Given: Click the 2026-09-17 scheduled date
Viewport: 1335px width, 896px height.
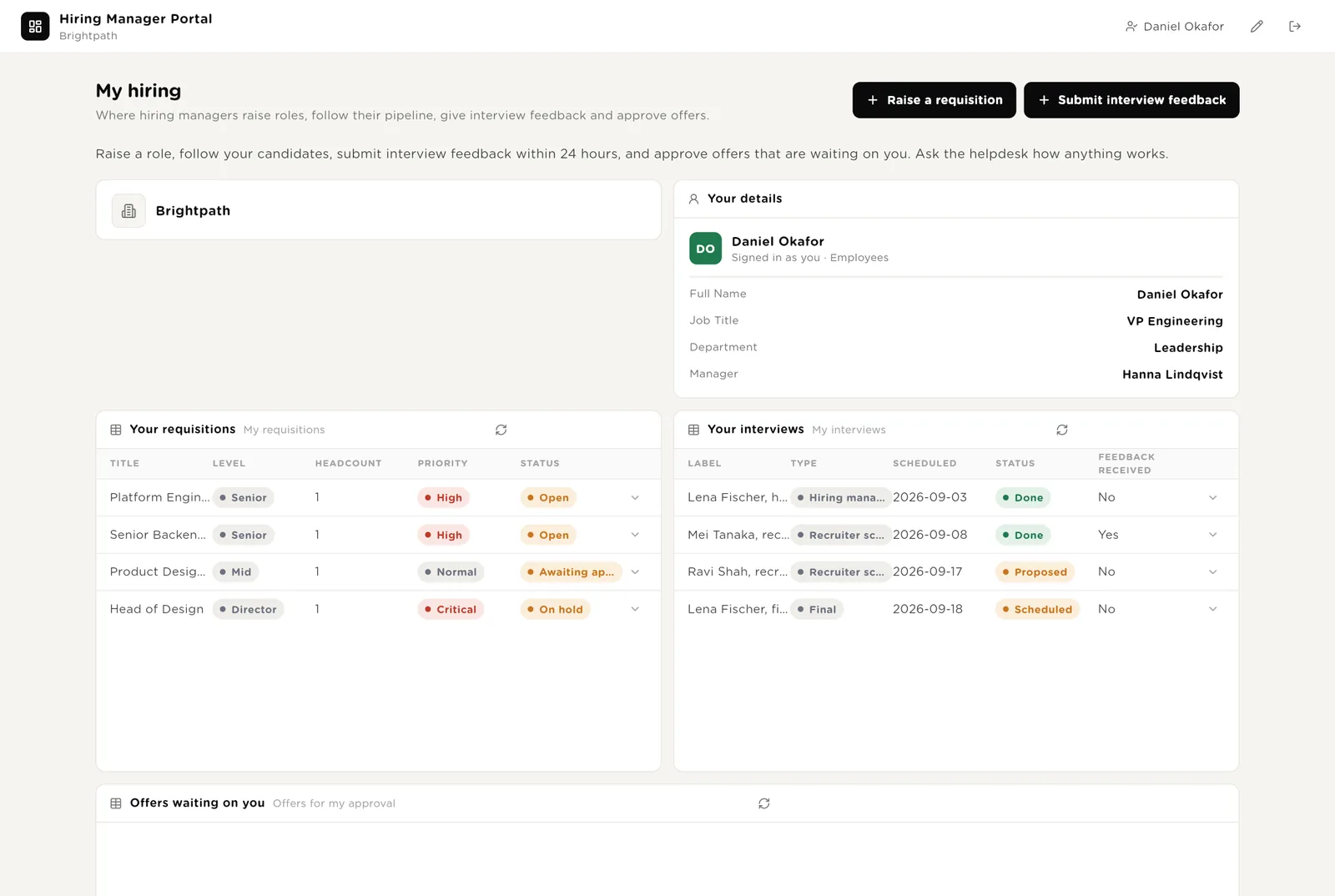Looking at the screenshot, I should (927, 571).
